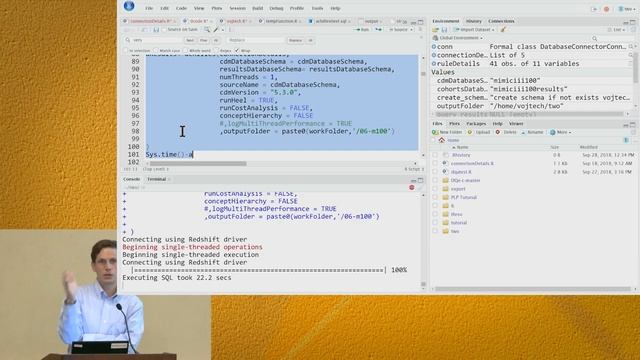Screen dimensions: 640x360
Task: Click the Rename file button
Action: tap(532, 132)
